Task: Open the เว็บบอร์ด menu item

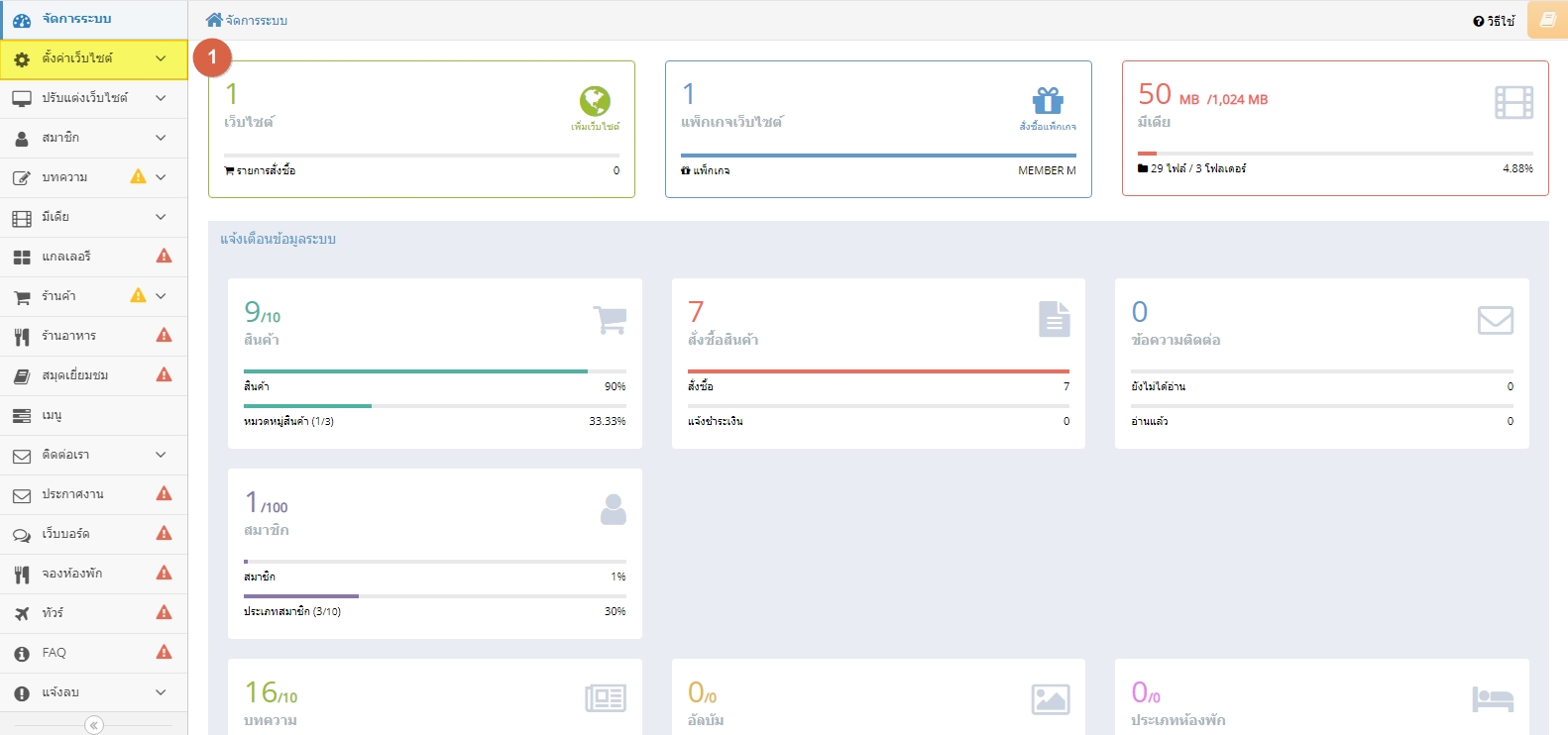Action: pos(94,534)
